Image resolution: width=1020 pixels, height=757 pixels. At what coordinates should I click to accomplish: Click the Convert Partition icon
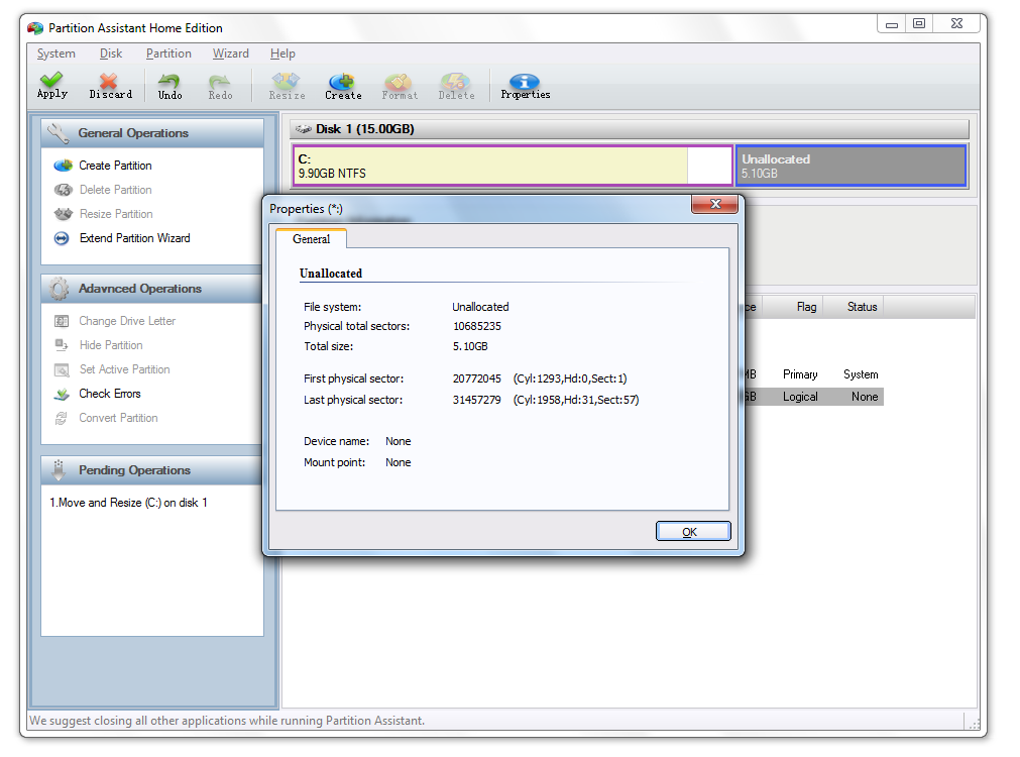(61, 418)
